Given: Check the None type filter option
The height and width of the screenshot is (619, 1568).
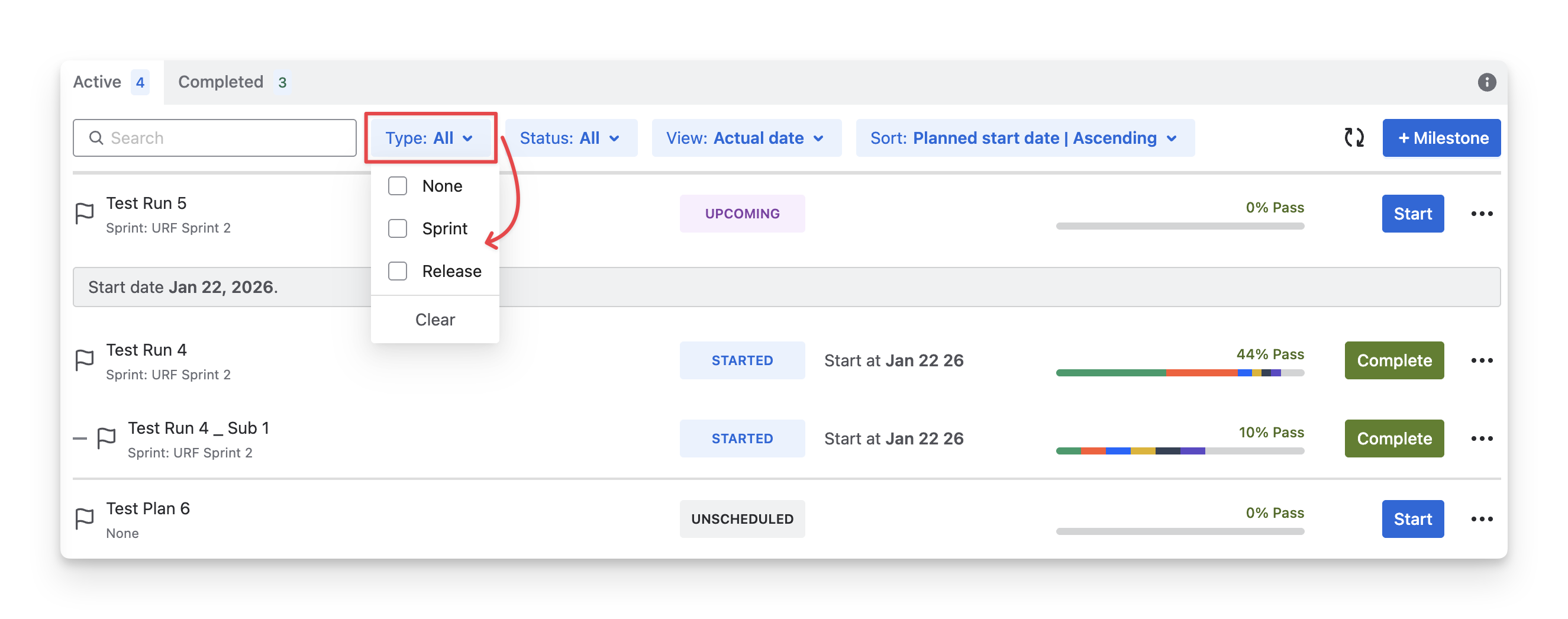Looking at the screenshot, I should pyautogui.click(x=398, y=186).
